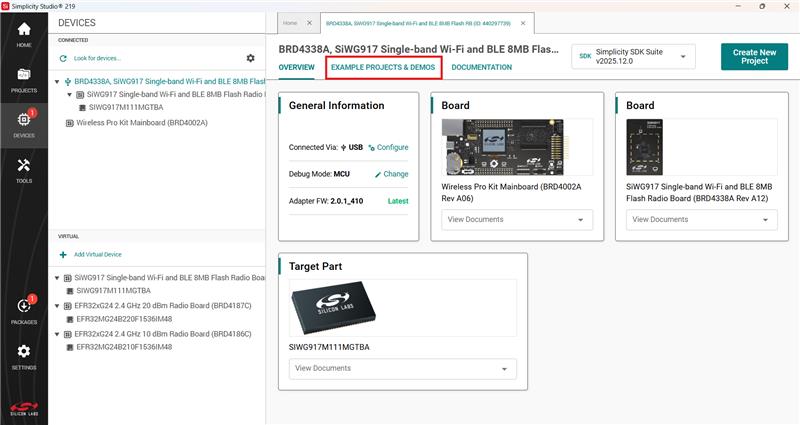The image size is (800, 425).
Task: Open Packages in the left sidebar
Action: 23,310
